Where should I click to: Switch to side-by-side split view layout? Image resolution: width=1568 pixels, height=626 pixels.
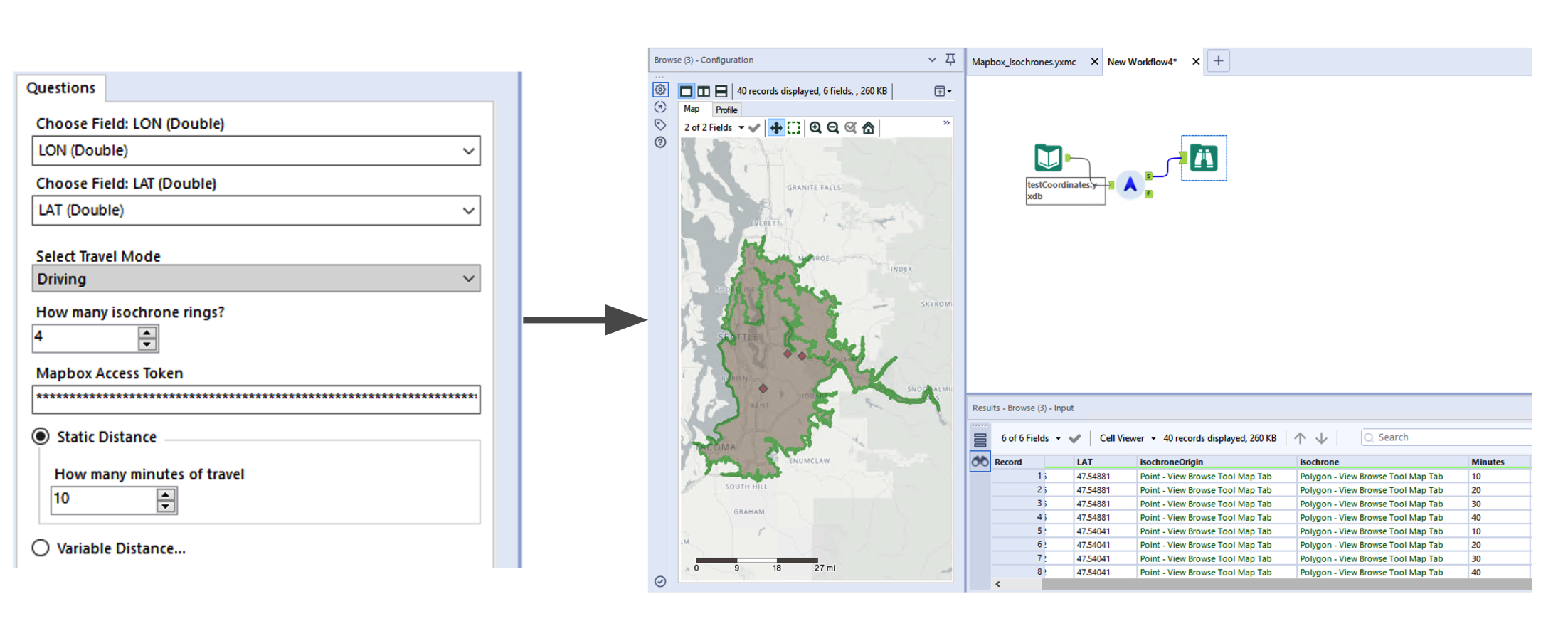704,91
